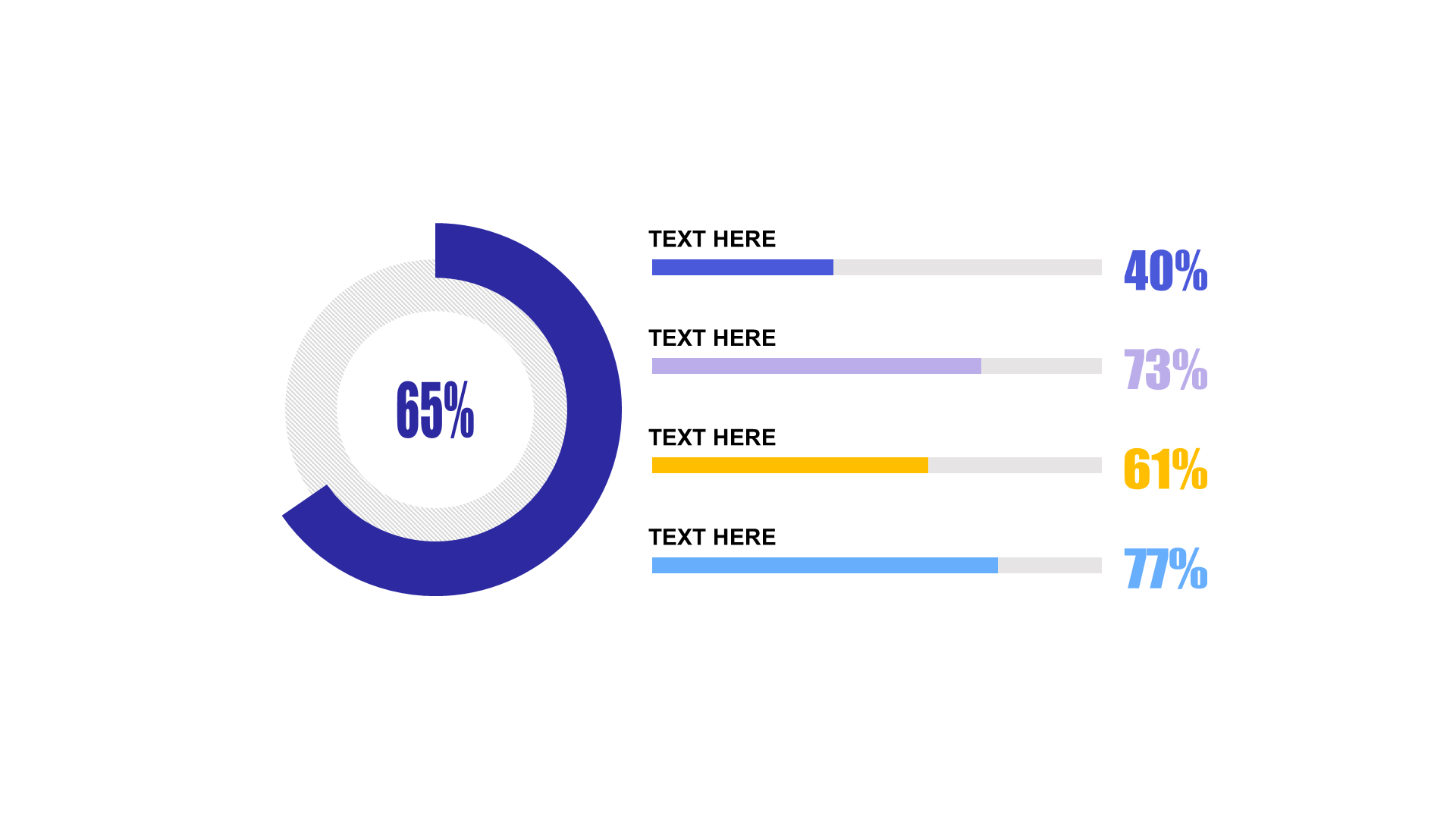The height and width of the screenshot is (819, 1456).
Task: Click the lavender filled portion of the 73% bar
Action: (x=816, y=366)
